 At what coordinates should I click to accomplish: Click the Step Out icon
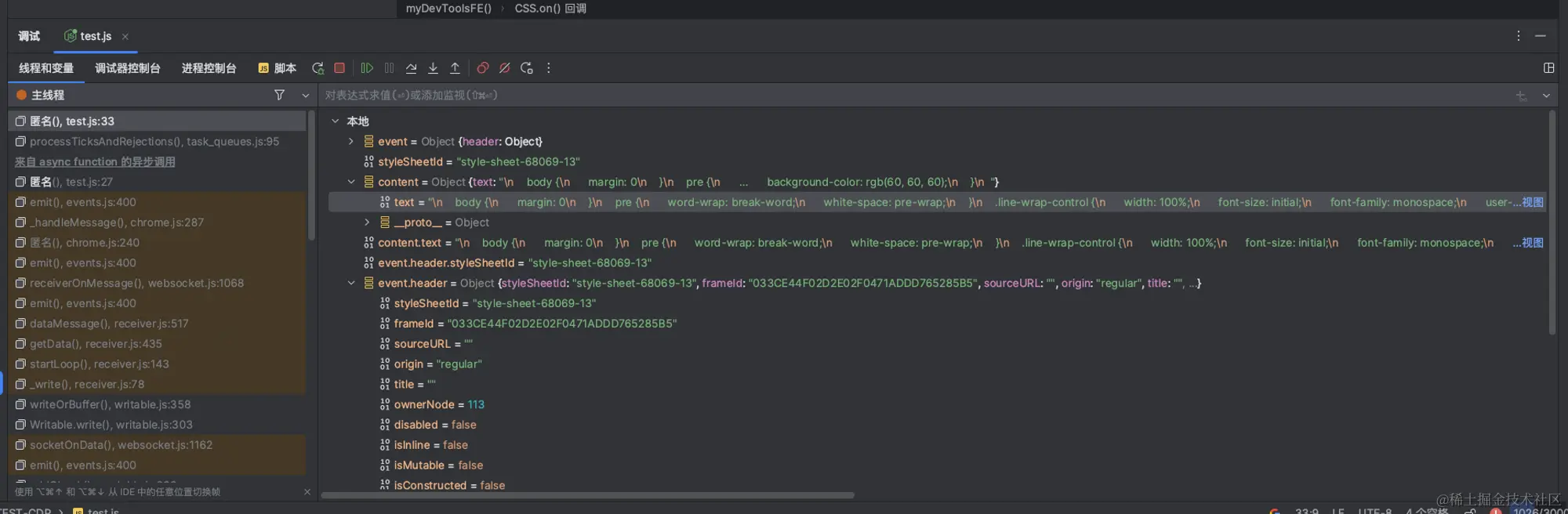(455, 68)
